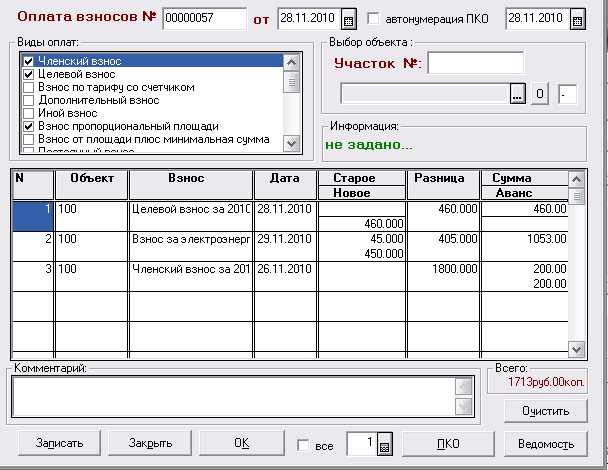Click the ellipsis browse button for object
Viewport: 608px width, 470px height.
[x=517, y=94]
